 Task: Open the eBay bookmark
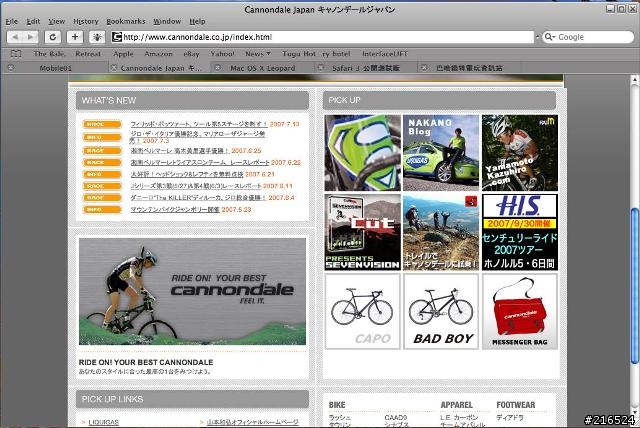click(191, 53)
